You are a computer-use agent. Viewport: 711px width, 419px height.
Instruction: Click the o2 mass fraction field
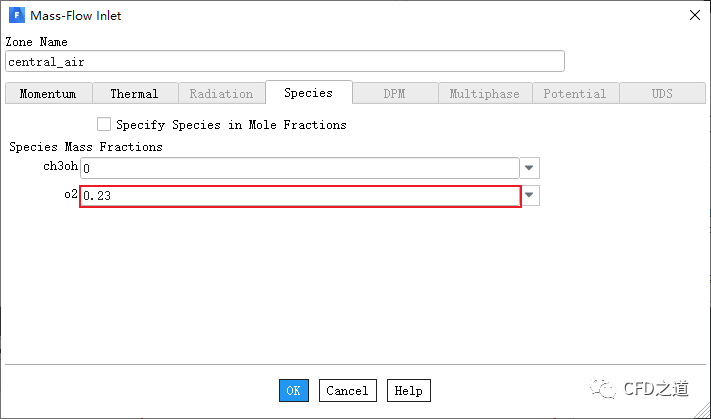coord(300,196)
